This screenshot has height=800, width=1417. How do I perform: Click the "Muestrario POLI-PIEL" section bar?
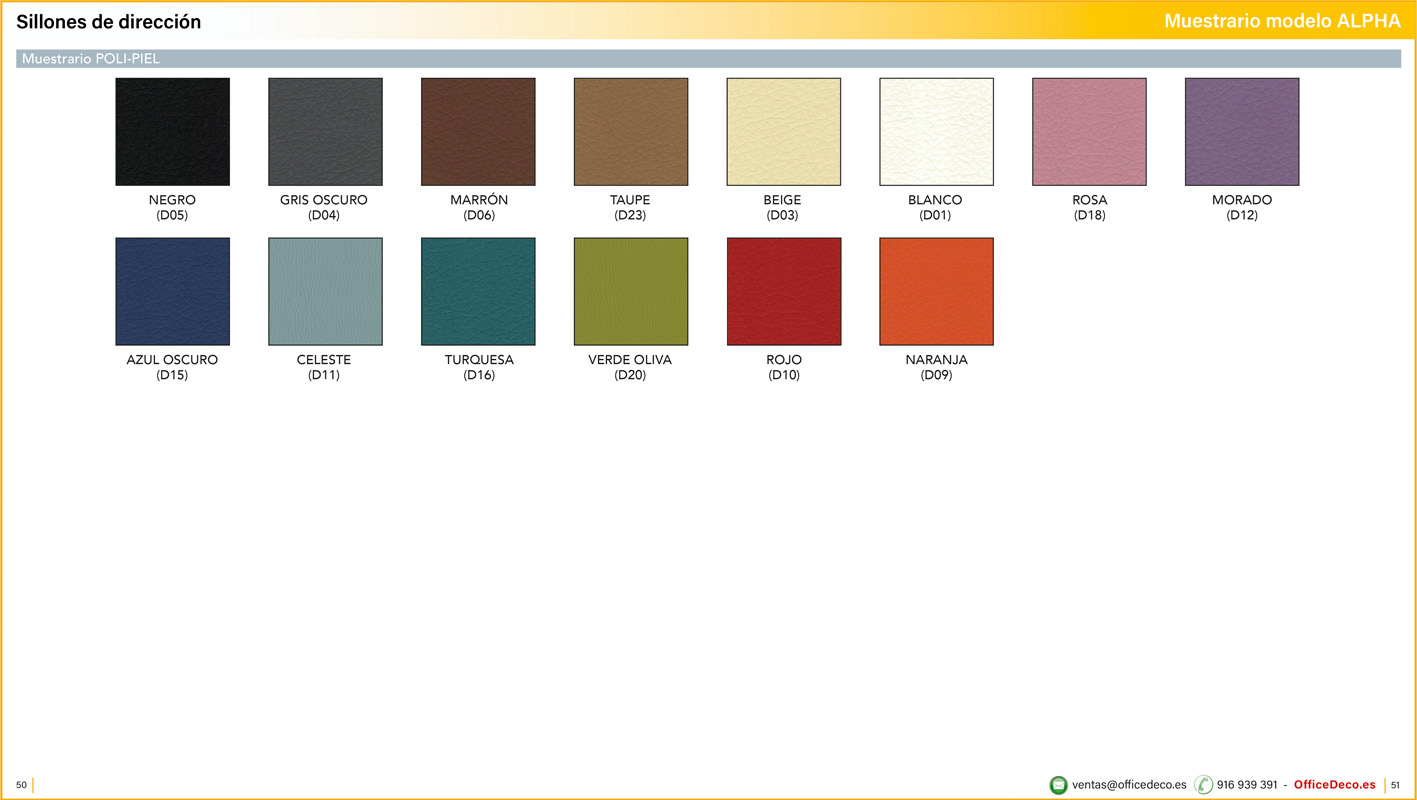pyautogui.click(x=708, y=59)
